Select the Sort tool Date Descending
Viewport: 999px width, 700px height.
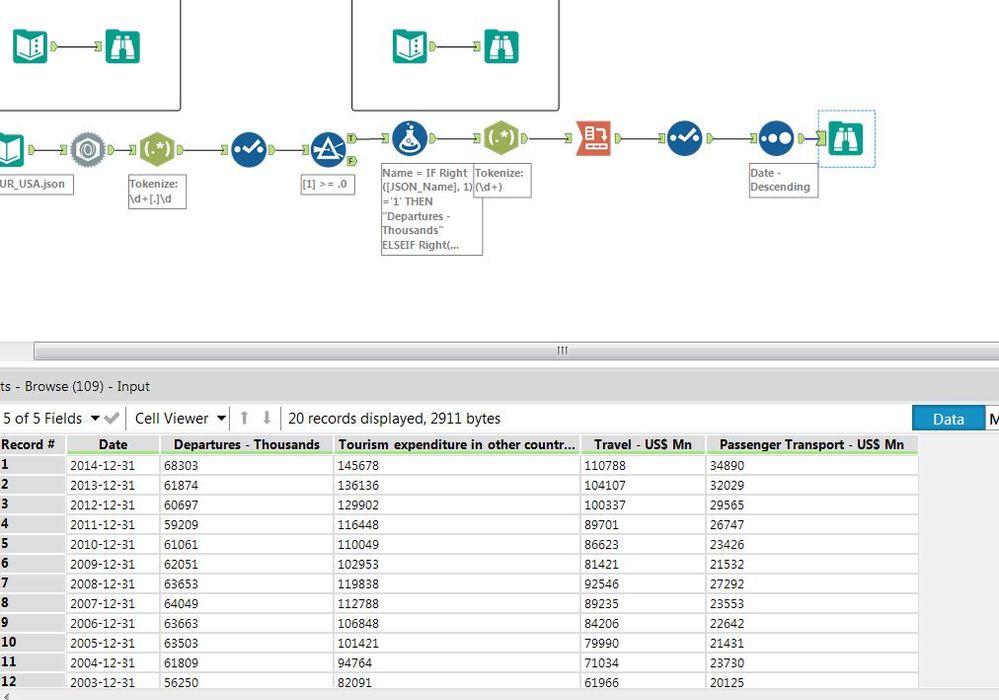[776, 138]
